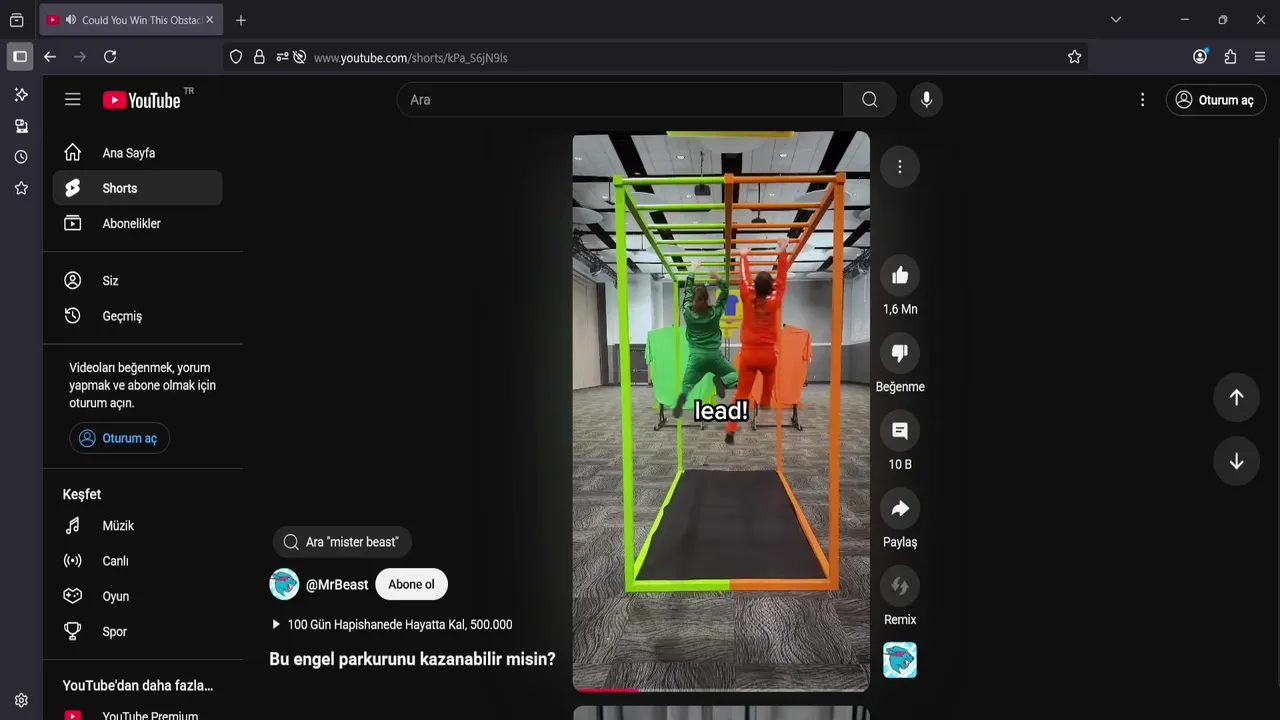Open YouTube Premium link
Viewport: 1280px width, 720px height.
pyautogui.click(x=137, y=715)
